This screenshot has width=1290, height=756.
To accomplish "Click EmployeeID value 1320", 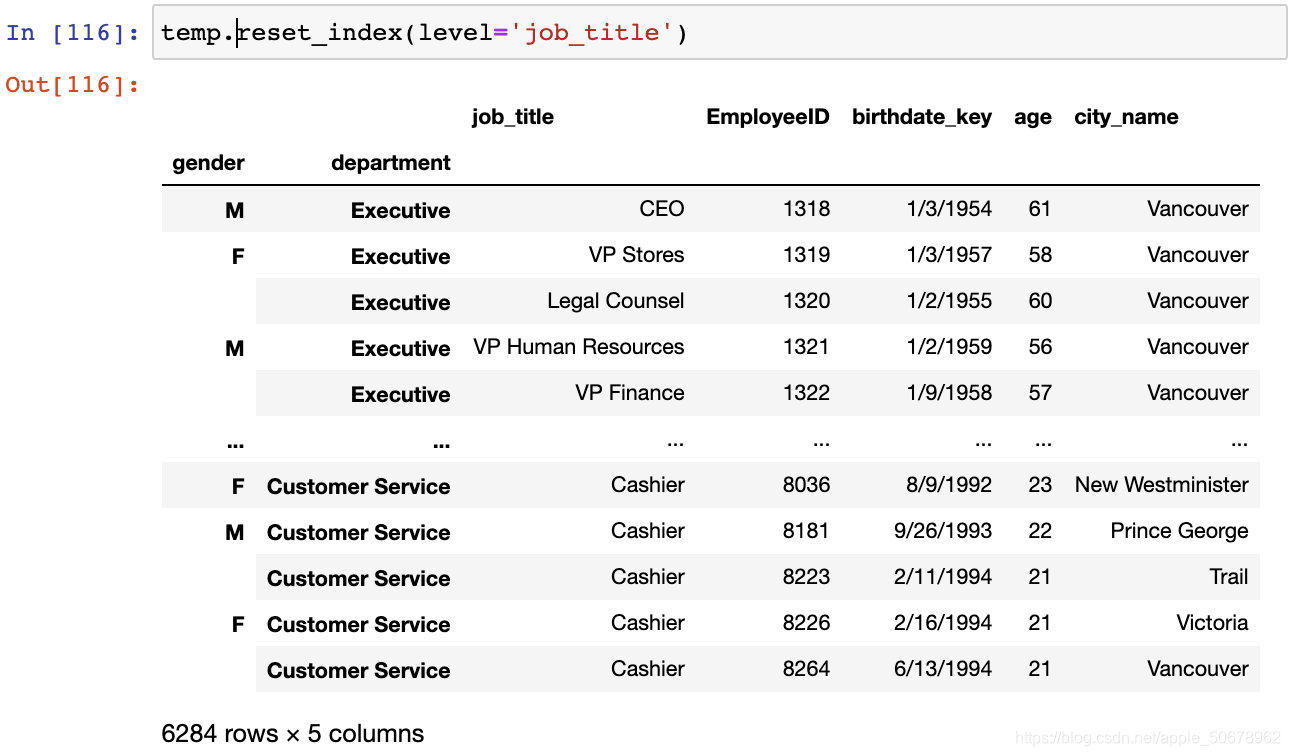I will click(807, 301).
